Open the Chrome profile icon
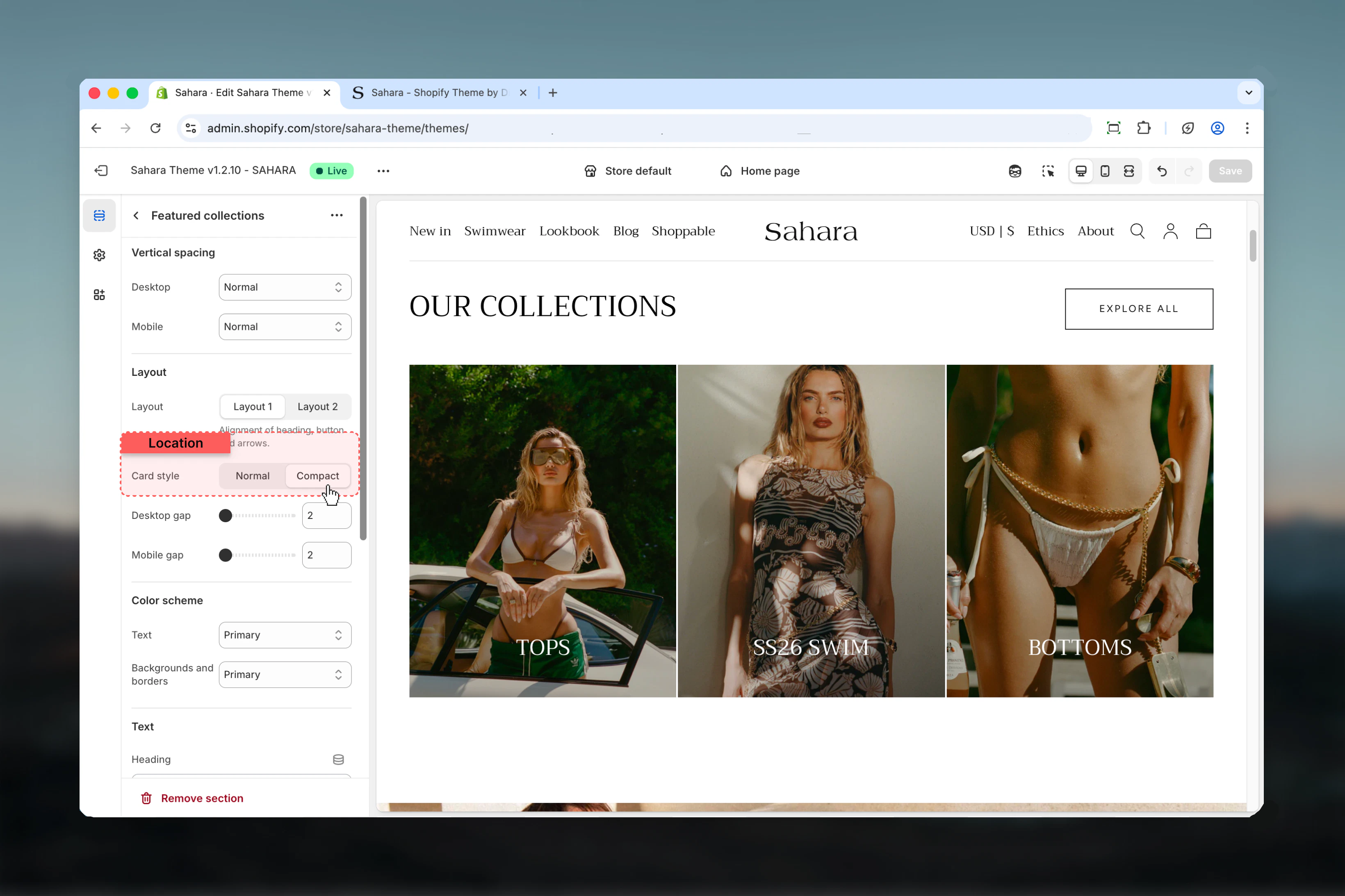 pos(1217,128)
